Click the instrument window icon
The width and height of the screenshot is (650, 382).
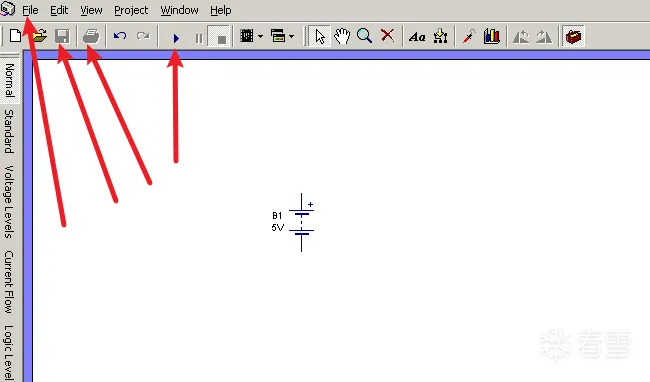tap(278, 36)
